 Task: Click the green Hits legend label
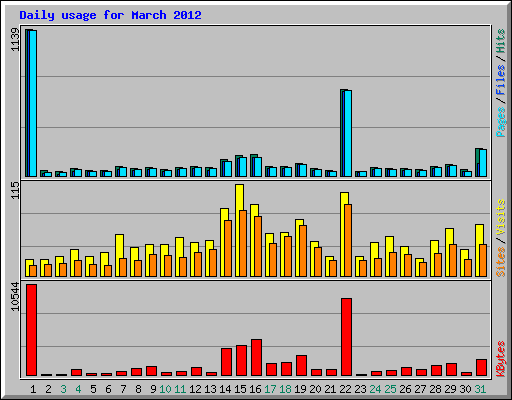[x=501, y=41]
